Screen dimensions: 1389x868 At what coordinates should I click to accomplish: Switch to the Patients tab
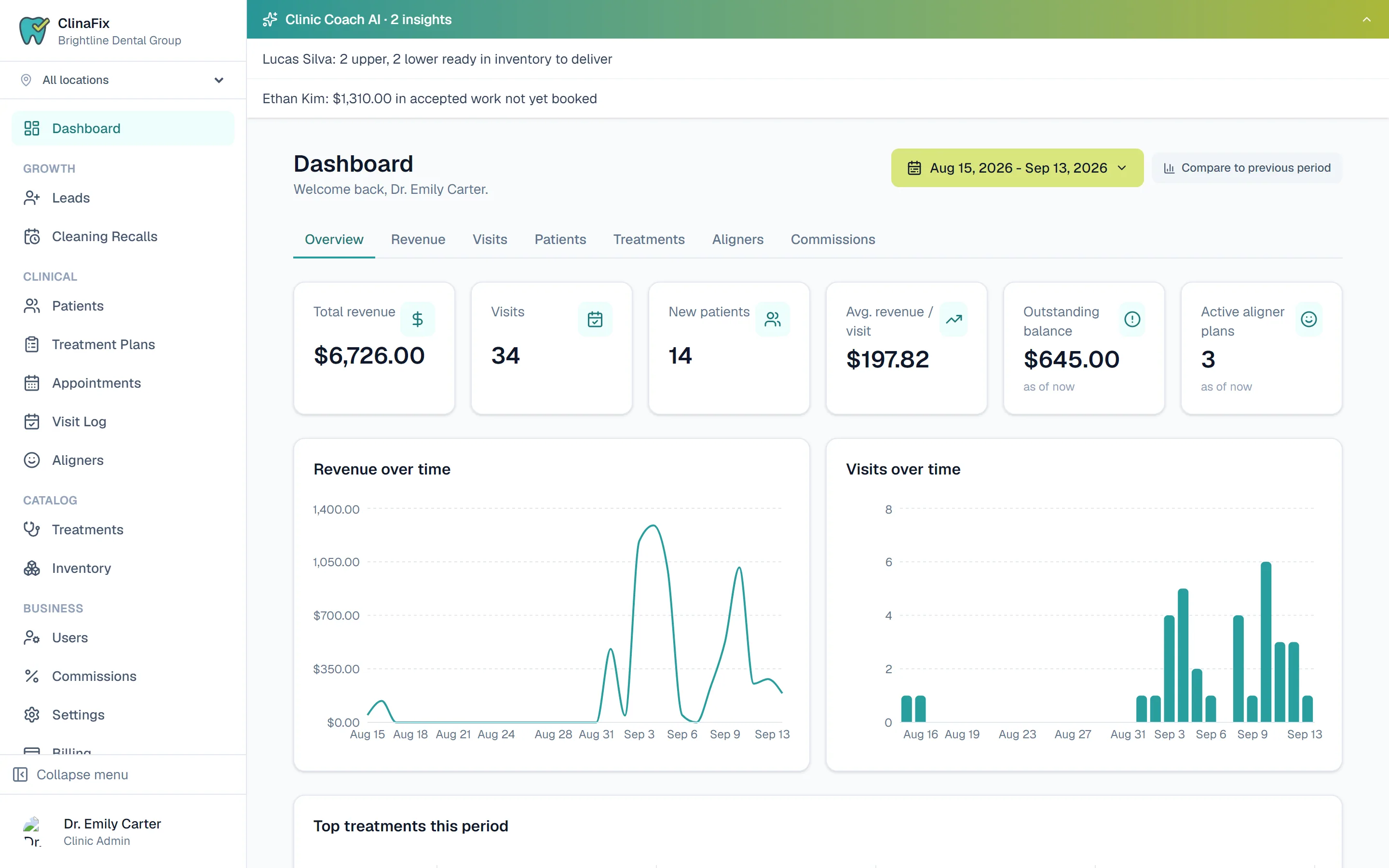[x=560, y=239]
